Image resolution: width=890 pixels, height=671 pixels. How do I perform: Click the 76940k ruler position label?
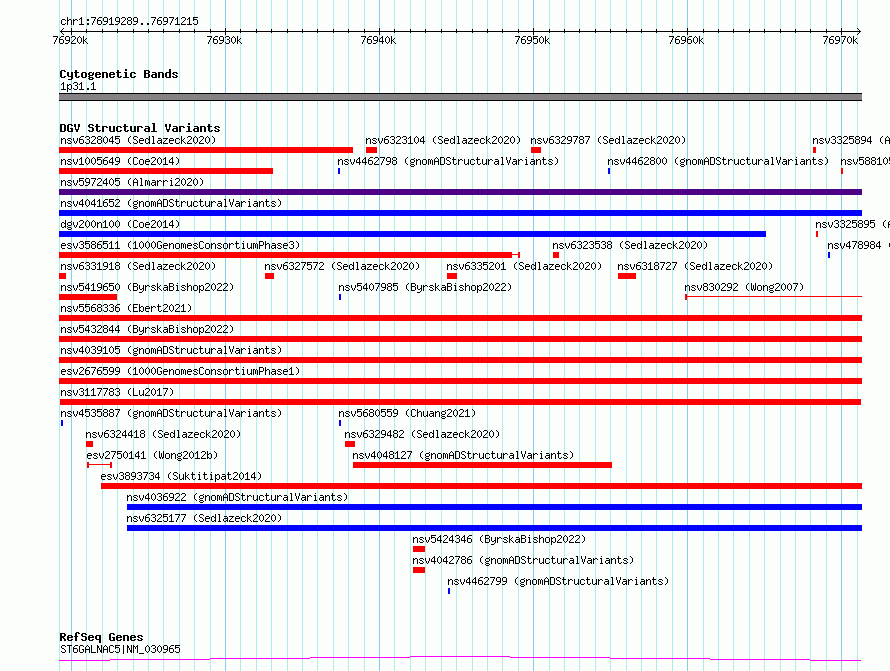(x=378, y=40)
